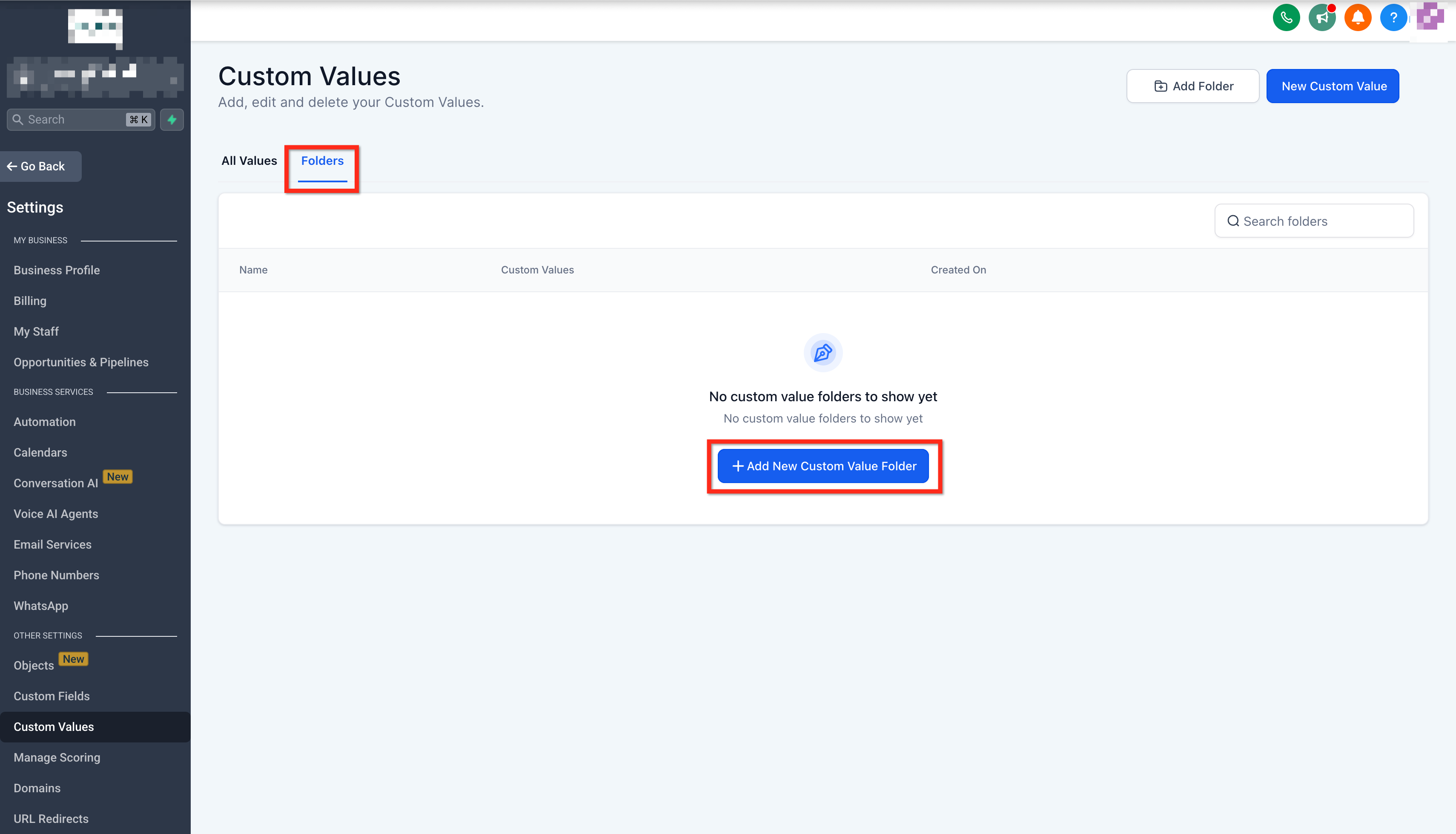This screenshot has height=834, width=1456.
Task: Open the user avatar menu
Action: [1429, 17]
